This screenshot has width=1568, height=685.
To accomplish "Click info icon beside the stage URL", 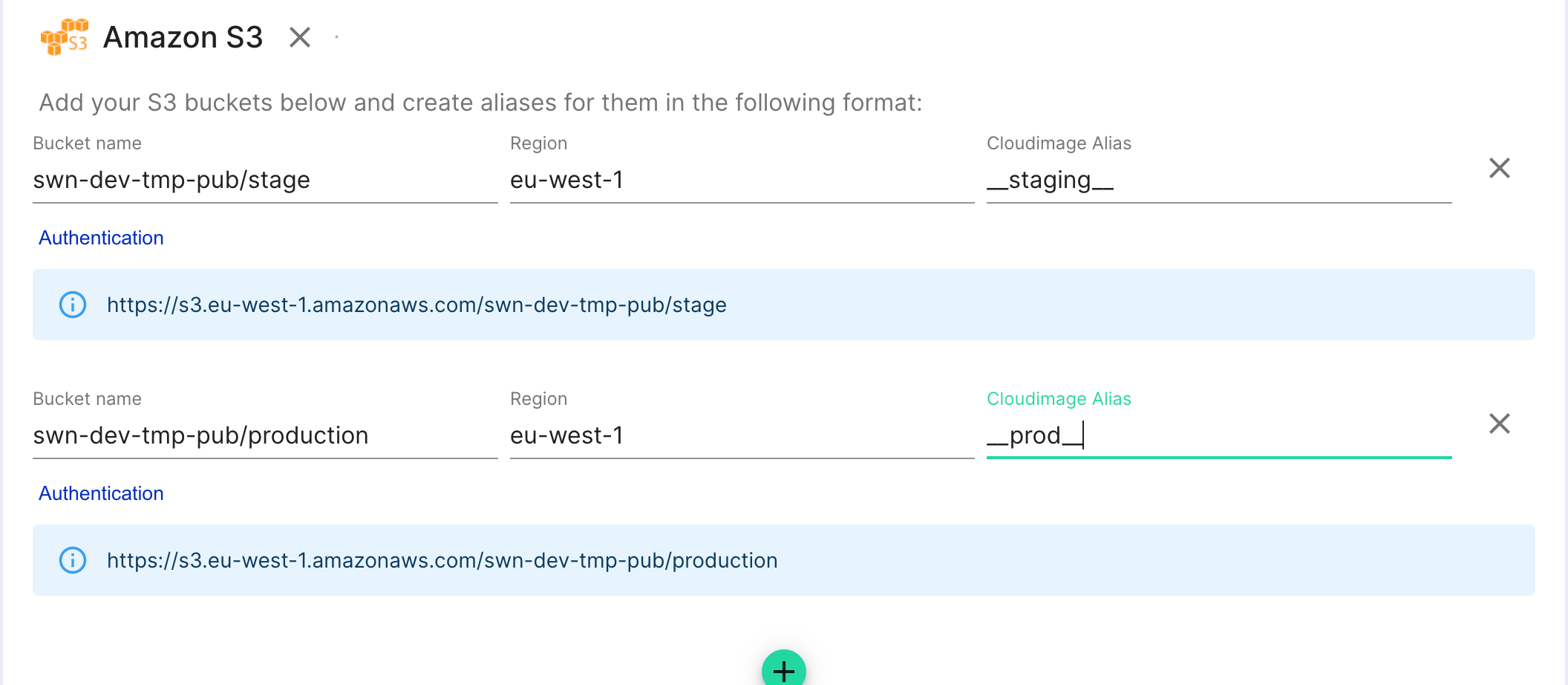I will tap(73, 305).
